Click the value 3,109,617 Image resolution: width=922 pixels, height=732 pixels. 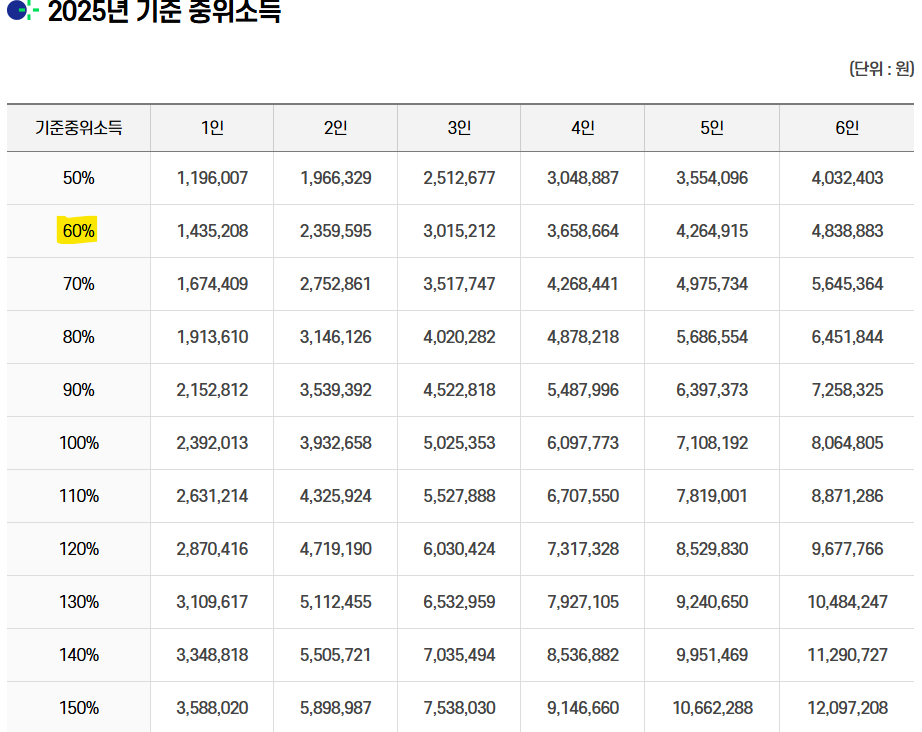(212, 601)
